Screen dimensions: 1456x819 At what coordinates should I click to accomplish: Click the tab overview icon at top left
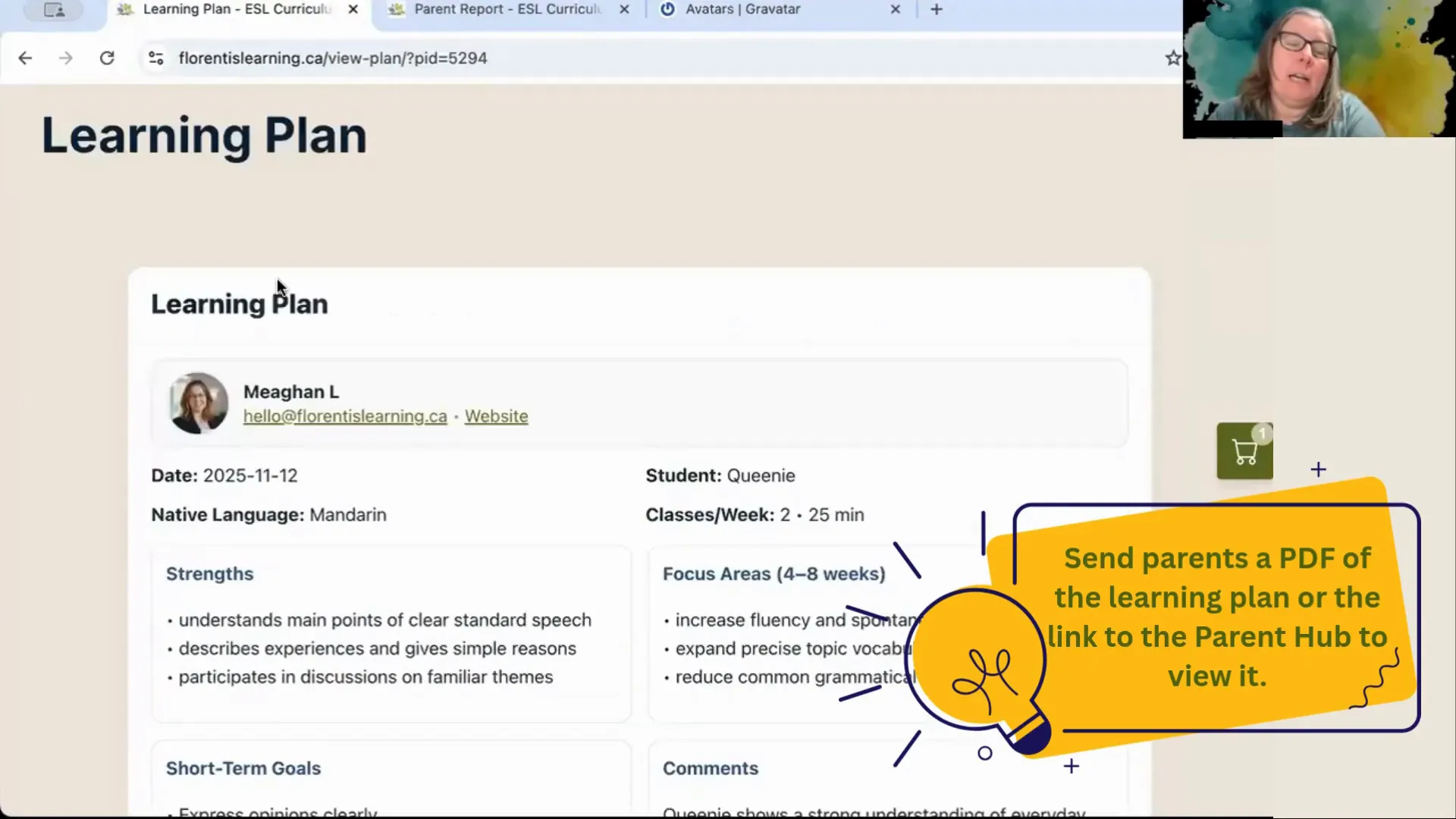pos(53,10)
